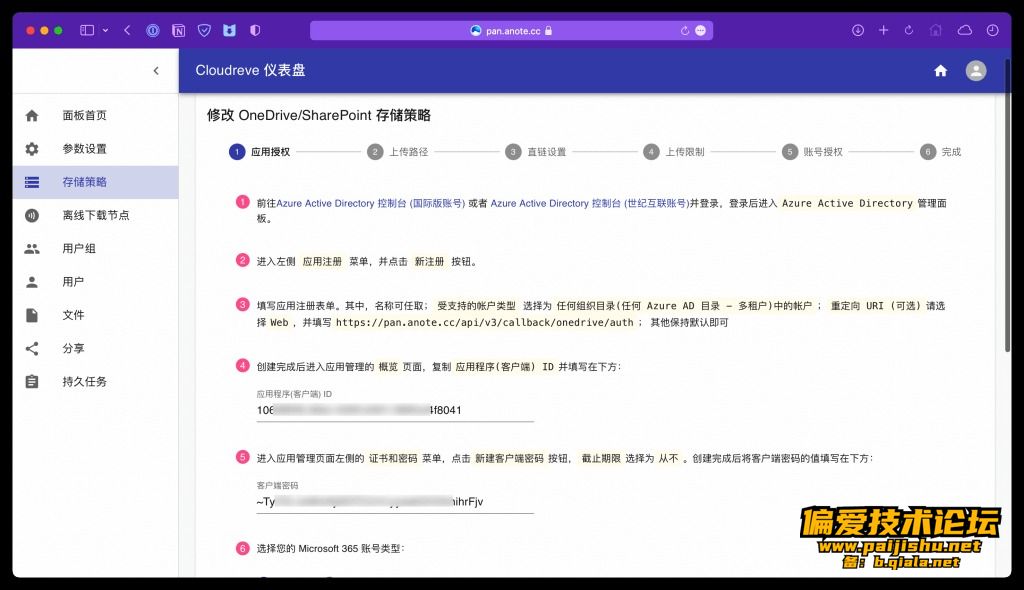
Task: Open Azure Active Directory 控制台 (世纪互联账号) link
Action: tap(590, 203)
